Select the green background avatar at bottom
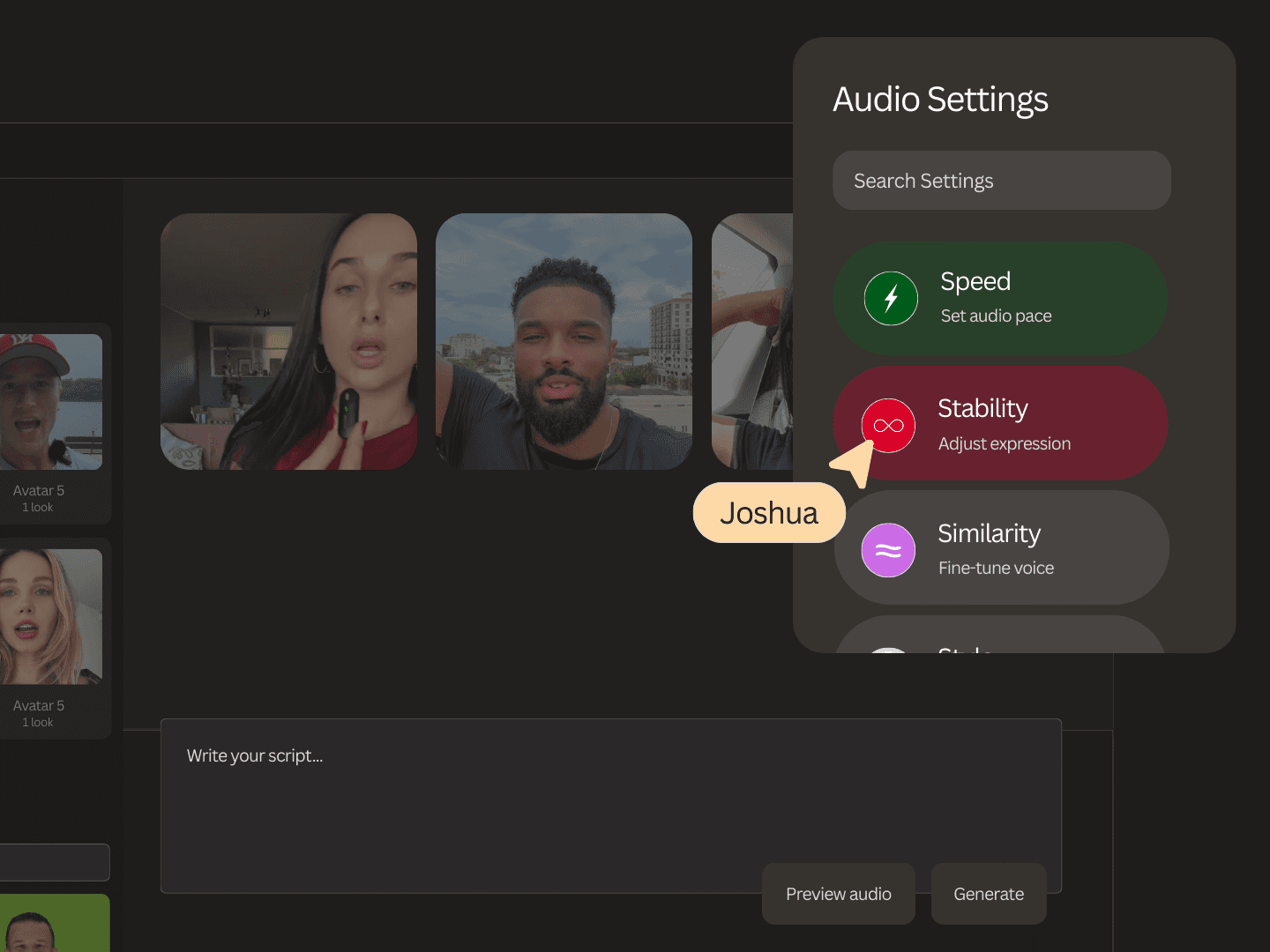 click(x=53, y=924)
